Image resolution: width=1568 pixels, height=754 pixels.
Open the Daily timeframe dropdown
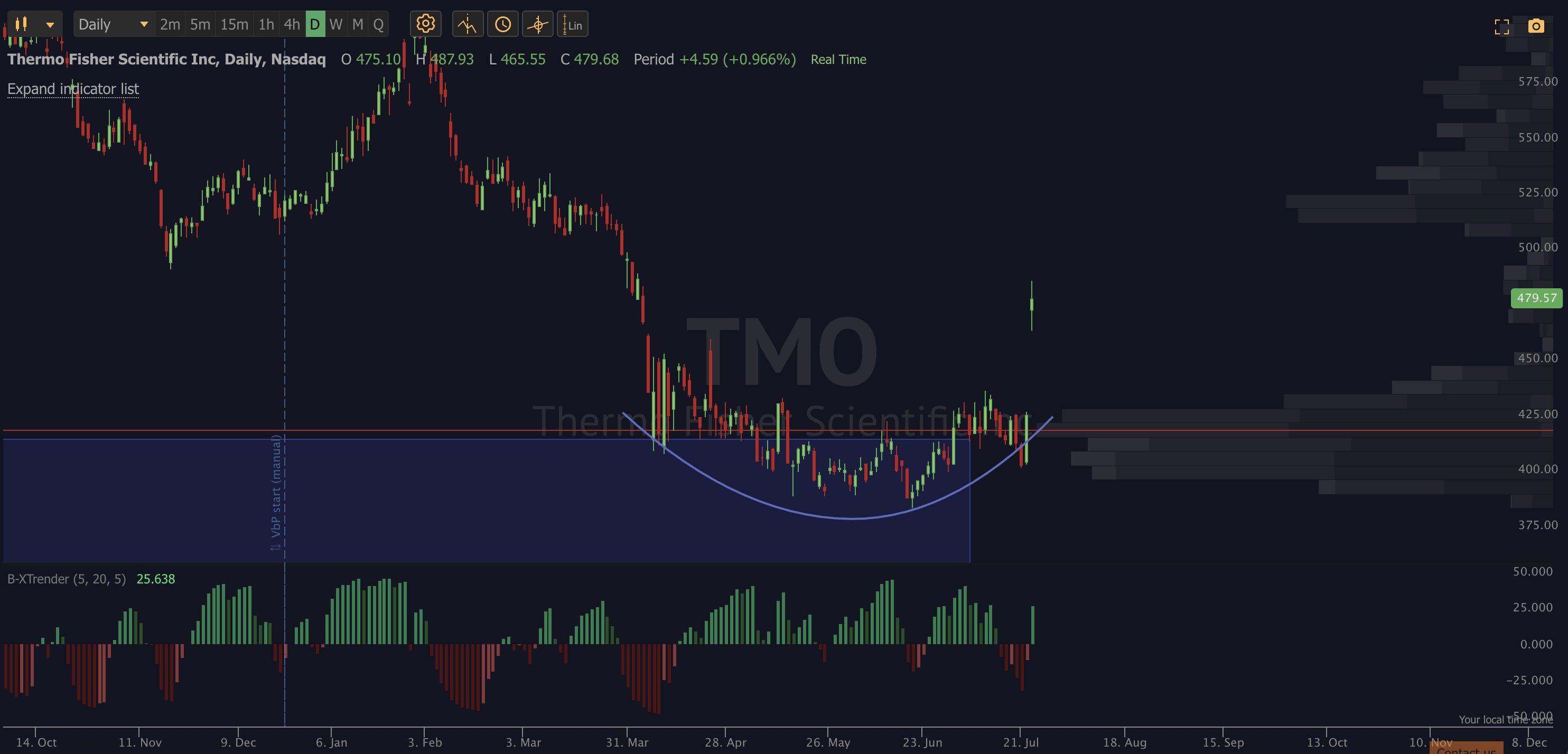point(114,24)
